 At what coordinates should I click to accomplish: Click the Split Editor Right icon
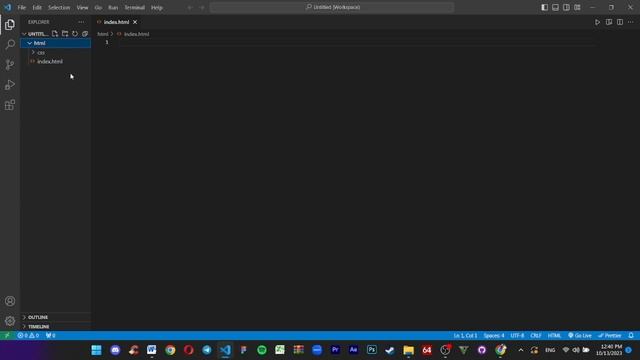(x=620, y=22)
